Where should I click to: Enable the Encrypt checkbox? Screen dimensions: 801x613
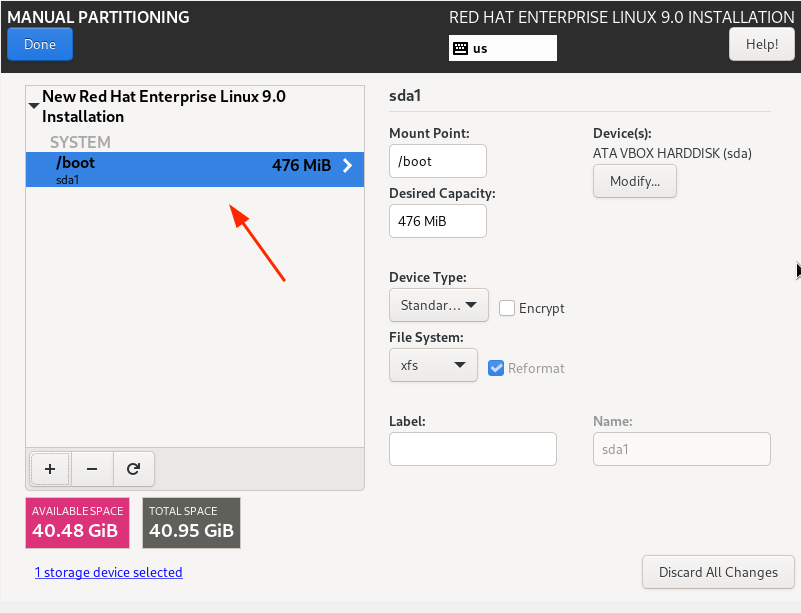(507, 308)
